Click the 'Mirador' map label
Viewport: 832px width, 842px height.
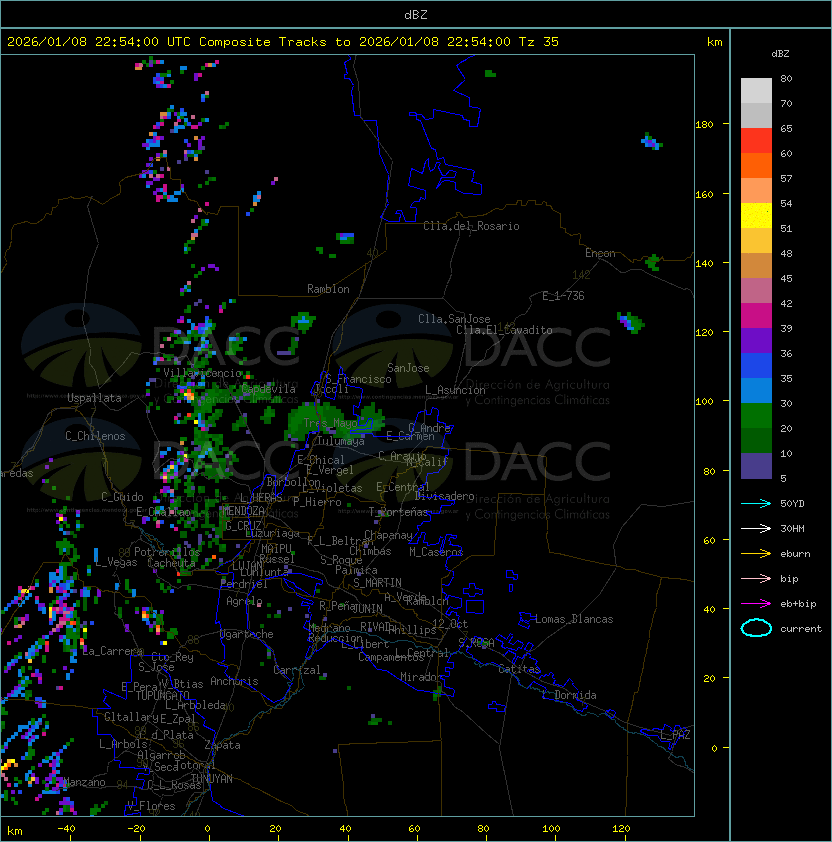pyautogui.click(x=421, y=677)
